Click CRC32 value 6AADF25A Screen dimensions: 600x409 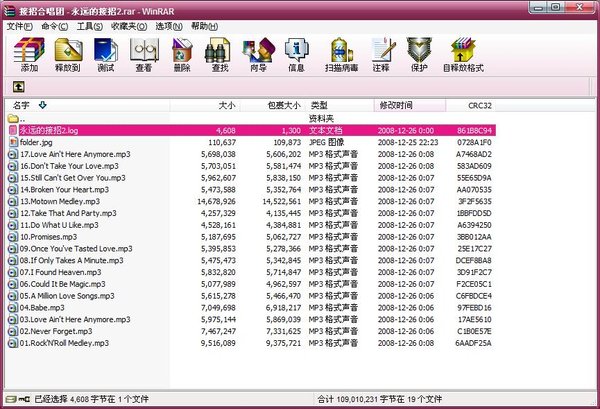[x=473, y=343]
